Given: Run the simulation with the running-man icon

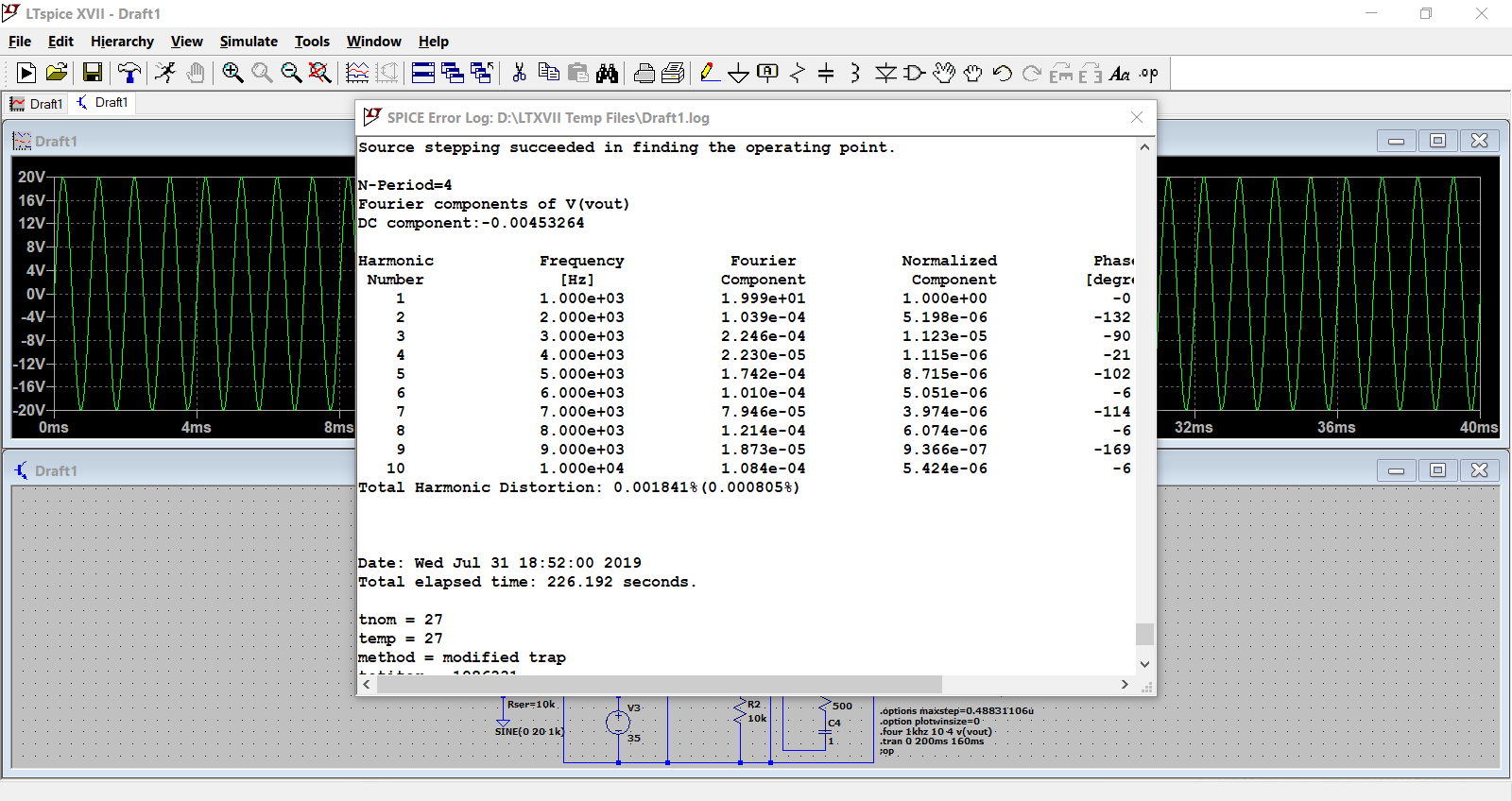Looking at the screenshot, I should (x=165, y=73).
